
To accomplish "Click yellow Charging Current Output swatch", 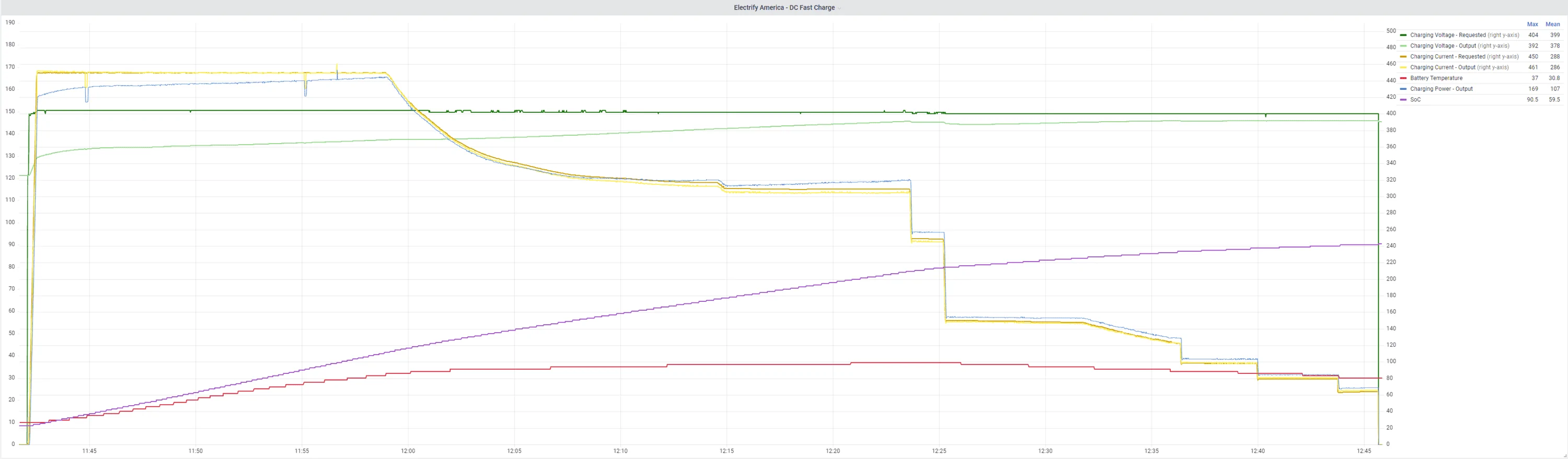I will [1403, 67].
